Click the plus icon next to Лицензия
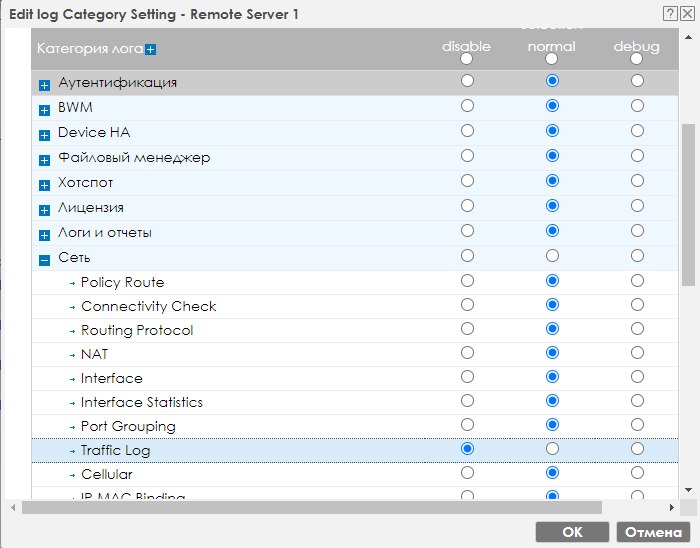 point(44,209)
